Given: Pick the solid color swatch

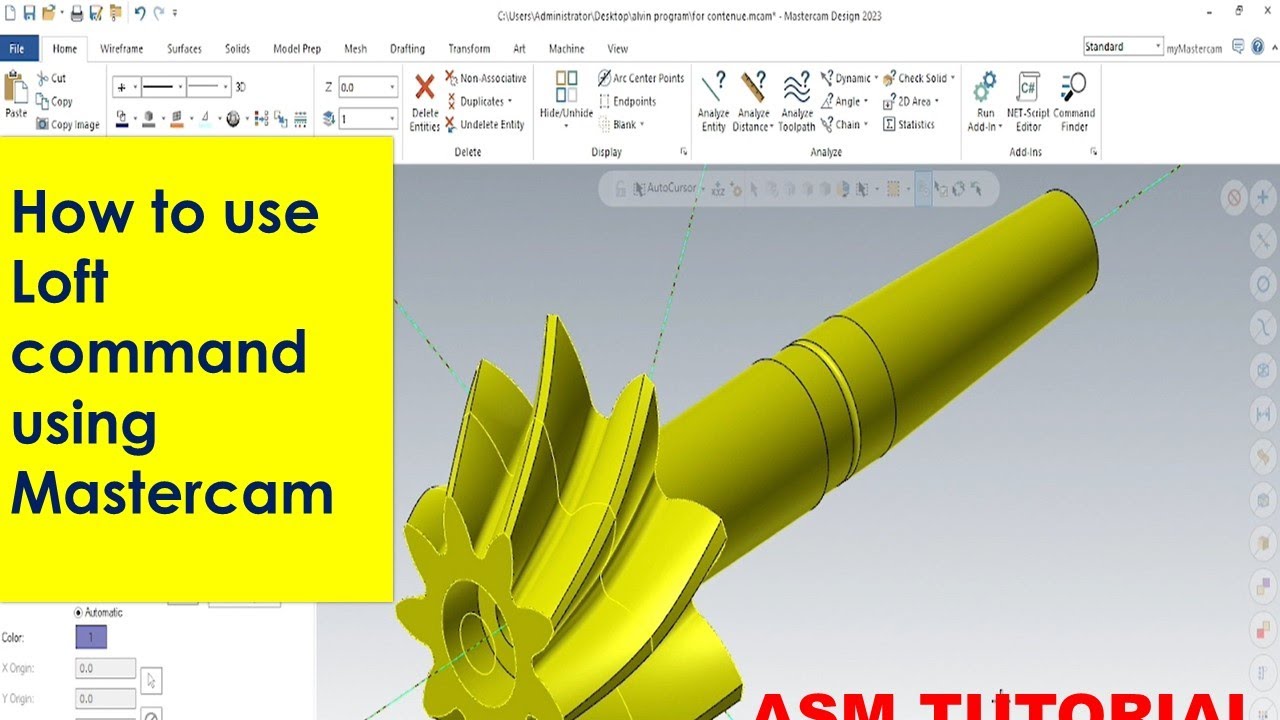Looking at the screenshot, I should (x=150, y=119).
